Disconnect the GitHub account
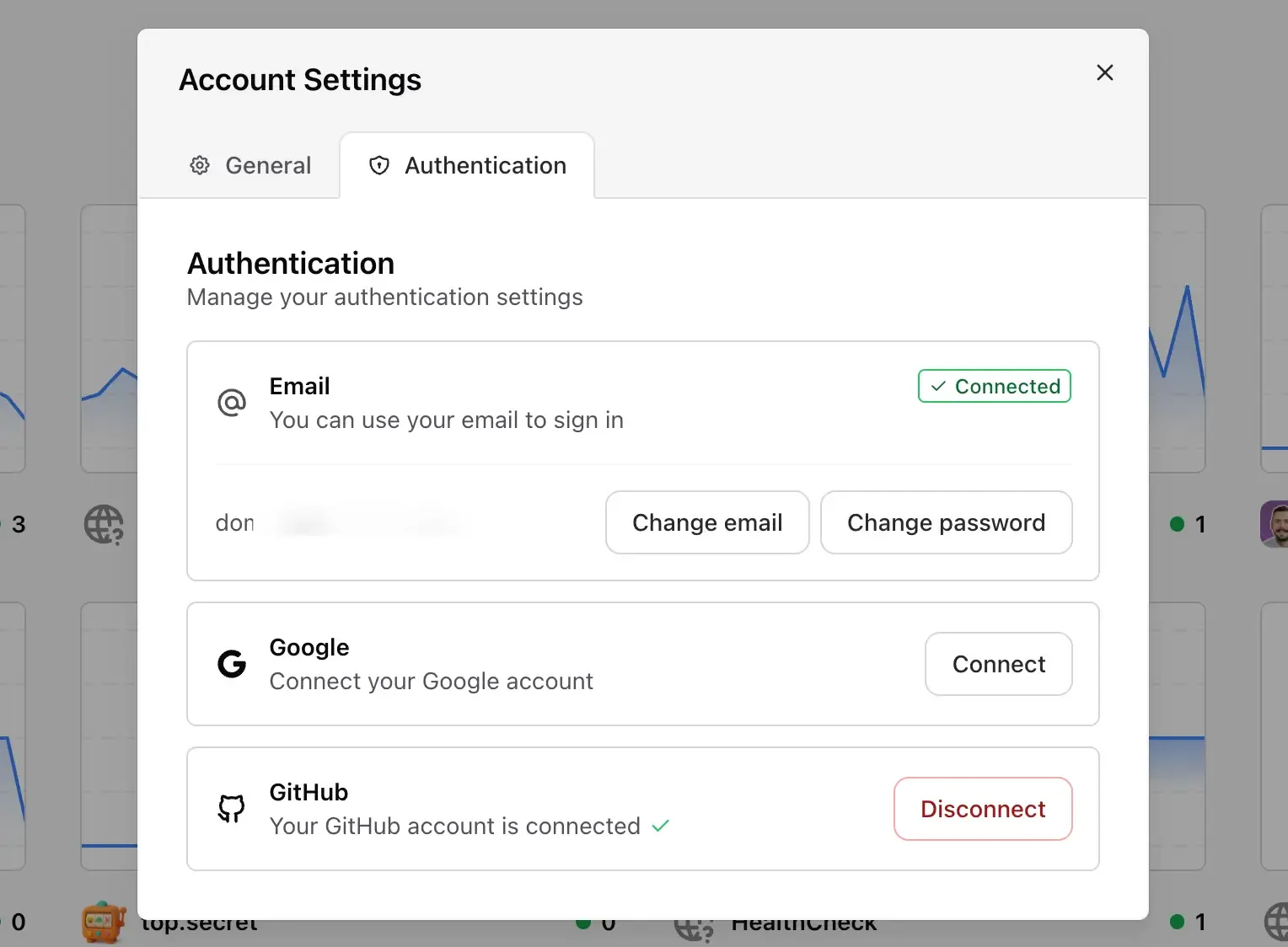Image resolution: width=1288 pixels, height=947 pixels. pos(982,809)
